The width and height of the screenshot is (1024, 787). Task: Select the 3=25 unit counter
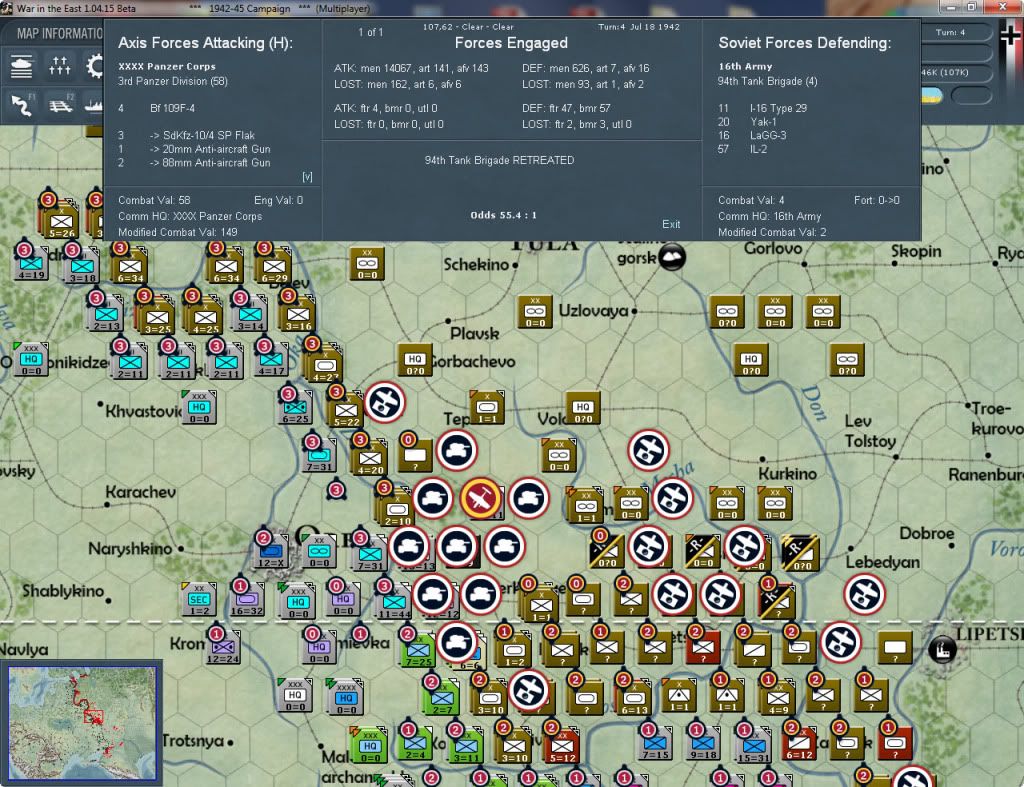[x=157, y=319]
